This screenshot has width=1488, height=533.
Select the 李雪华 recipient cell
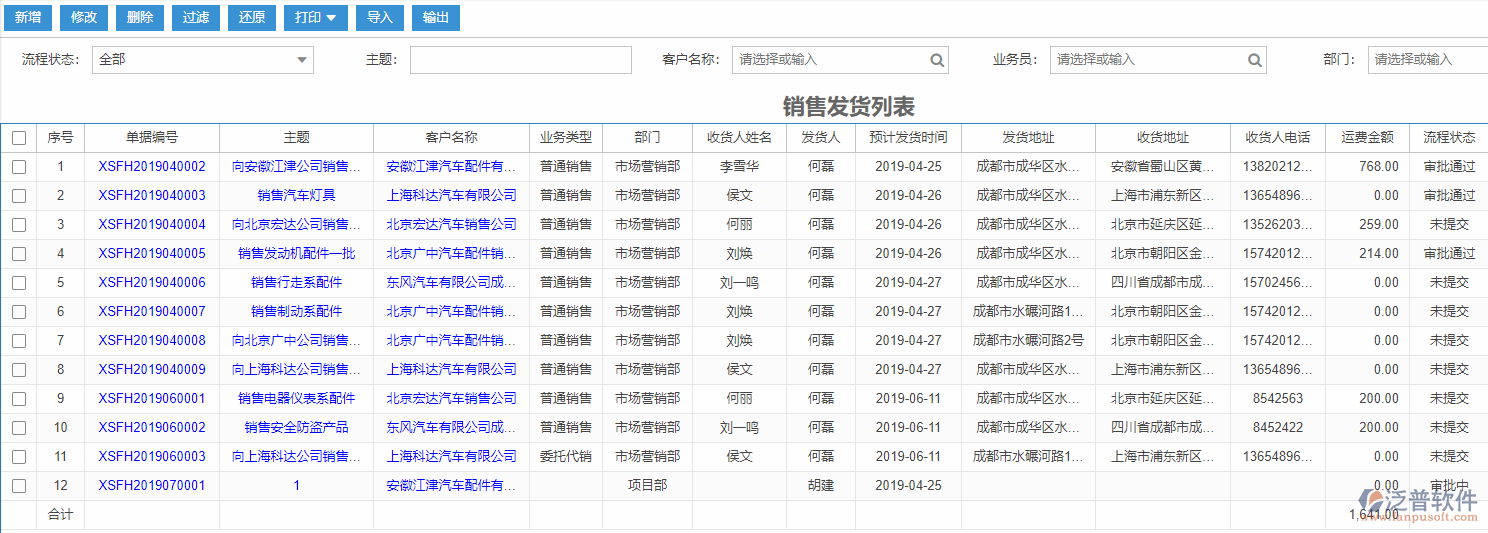[740, 167]
